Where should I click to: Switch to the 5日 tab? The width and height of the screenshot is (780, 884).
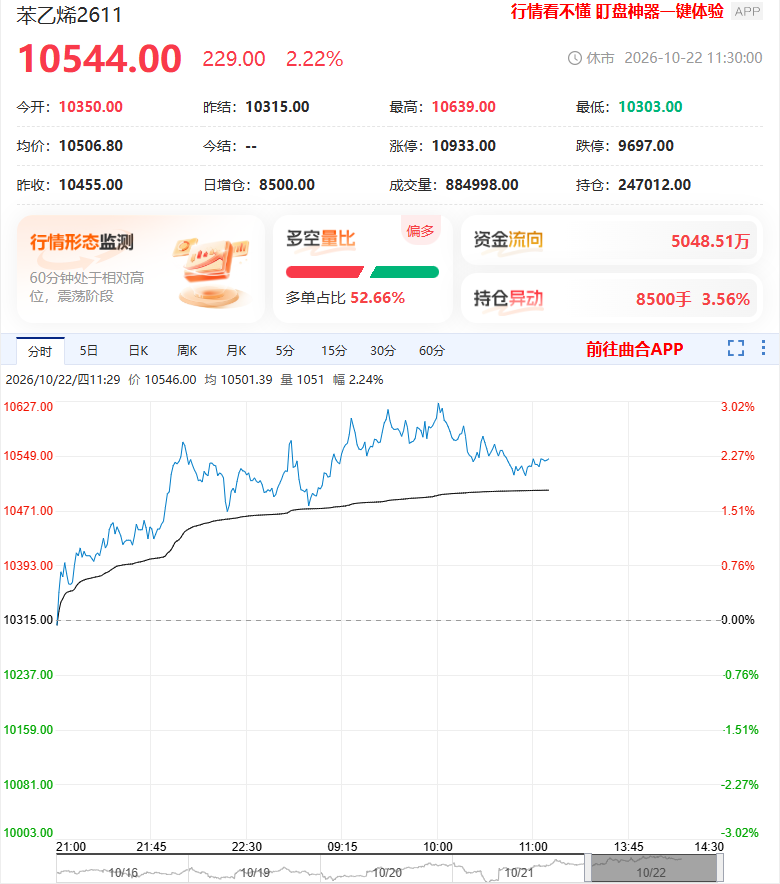pos(88,351)
